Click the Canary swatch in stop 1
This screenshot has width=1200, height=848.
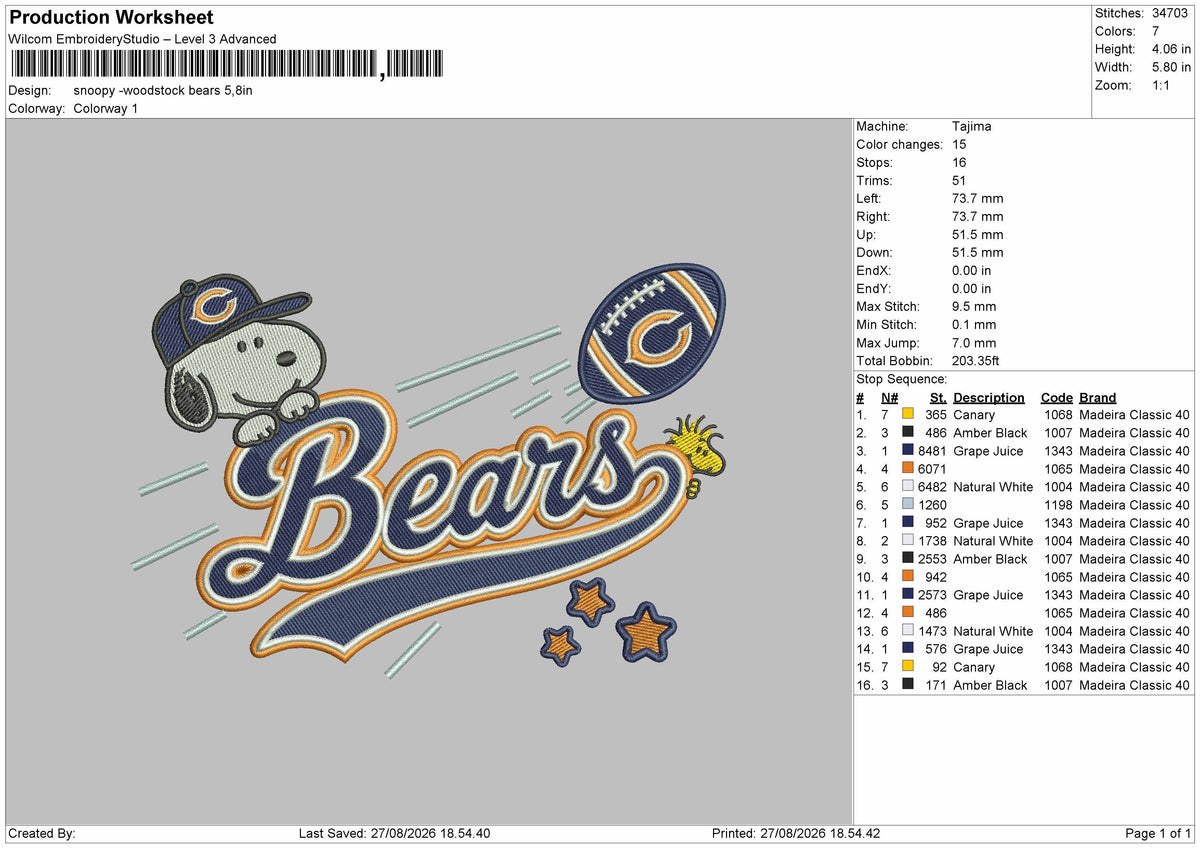pos(908,415)
